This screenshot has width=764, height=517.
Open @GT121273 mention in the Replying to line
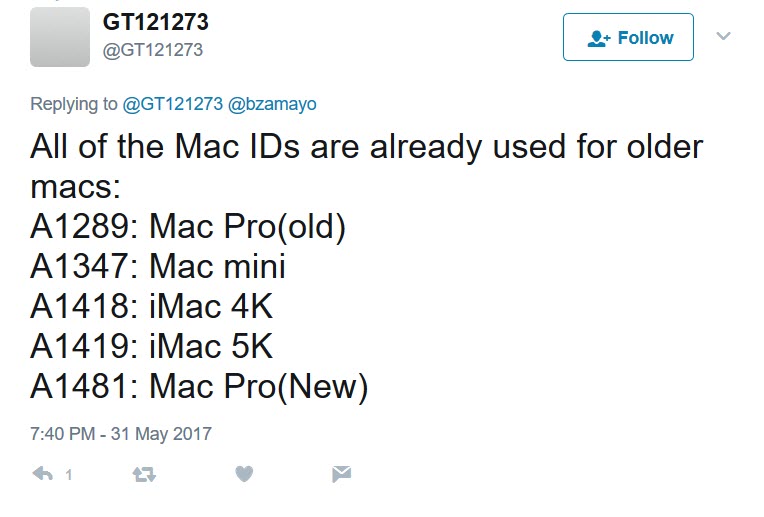[x=173, y=104]
